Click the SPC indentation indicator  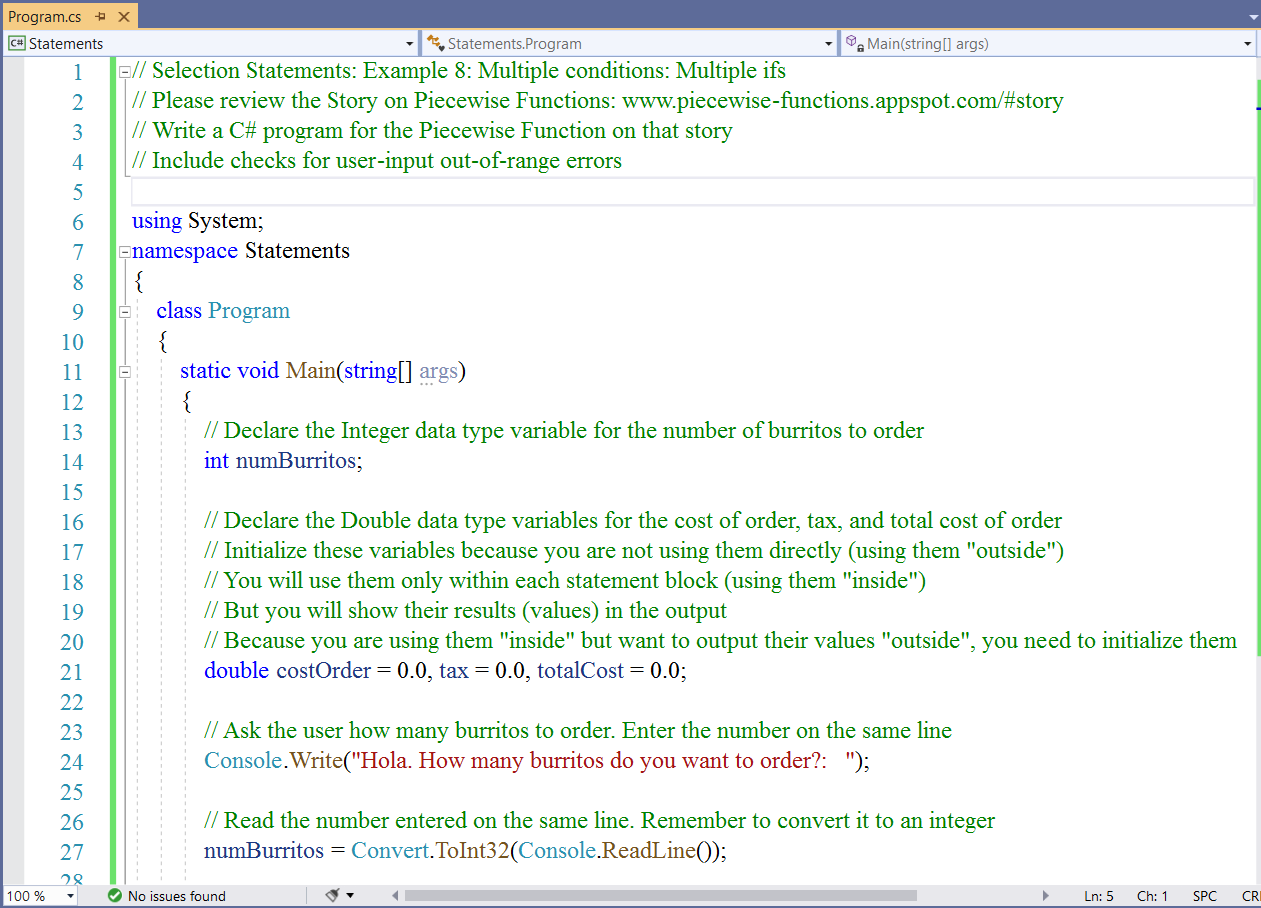pyautogui.click(x=1204, y=896)
